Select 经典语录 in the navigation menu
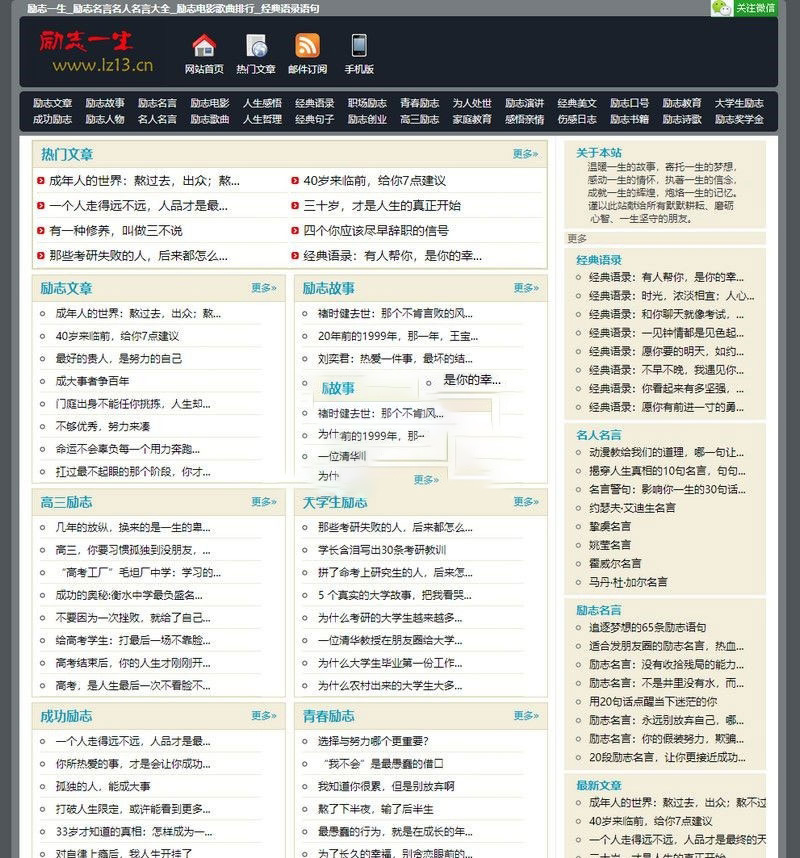 pos(313,102)
